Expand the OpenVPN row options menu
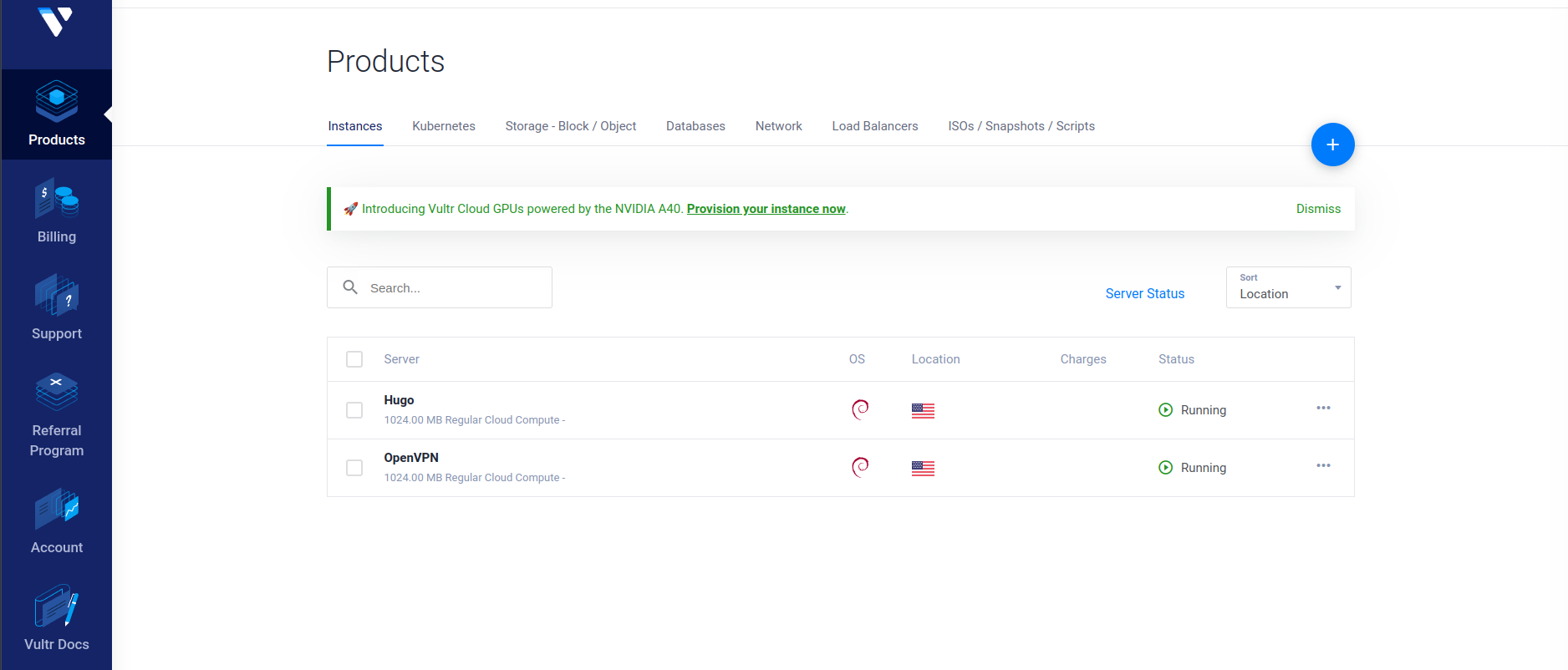This screenshot has height=670, width=1568. 1323,466
